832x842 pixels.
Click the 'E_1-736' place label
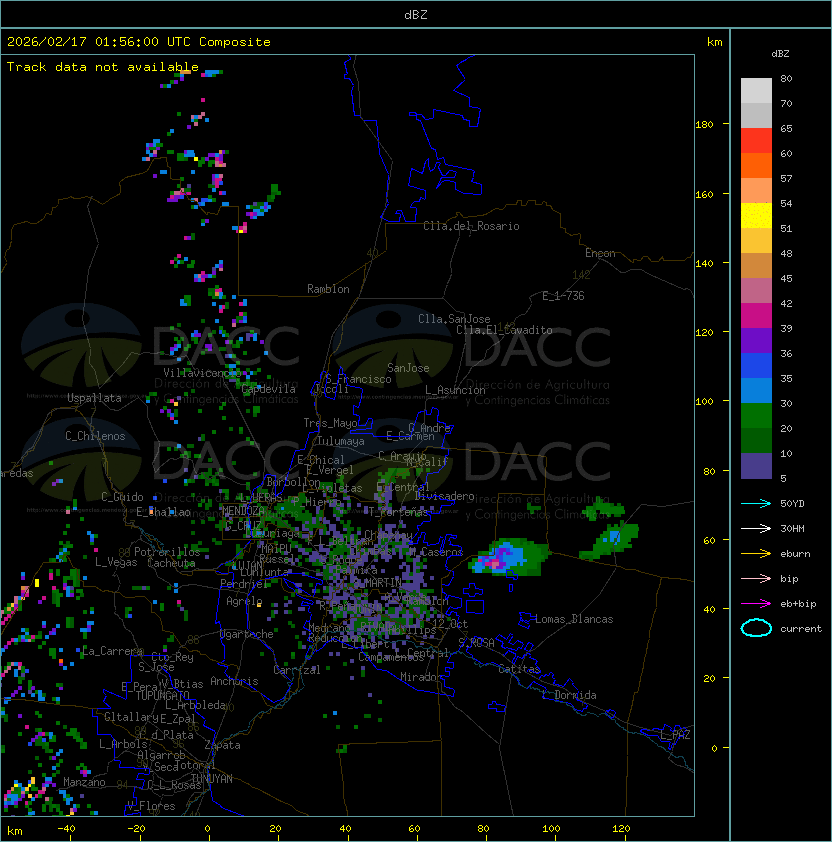563,296
